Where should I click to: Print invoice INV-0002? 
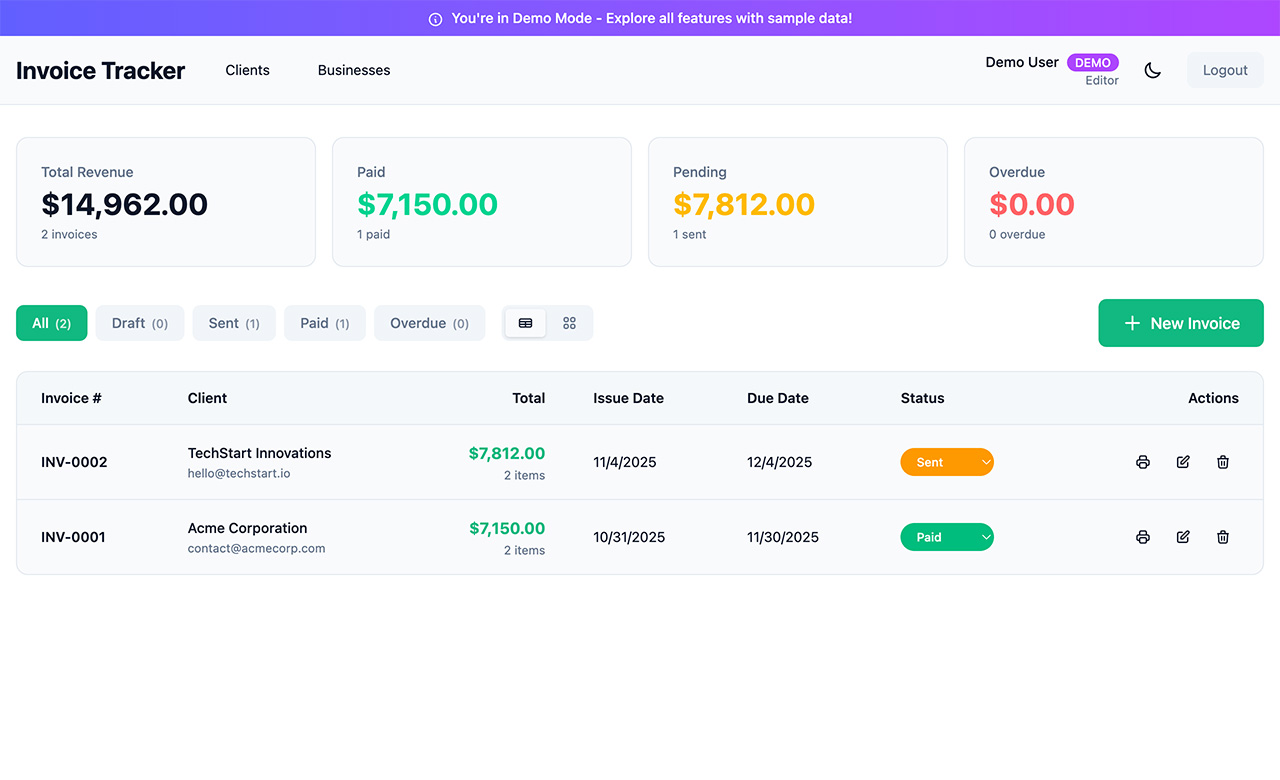(x=1143, y=462)
